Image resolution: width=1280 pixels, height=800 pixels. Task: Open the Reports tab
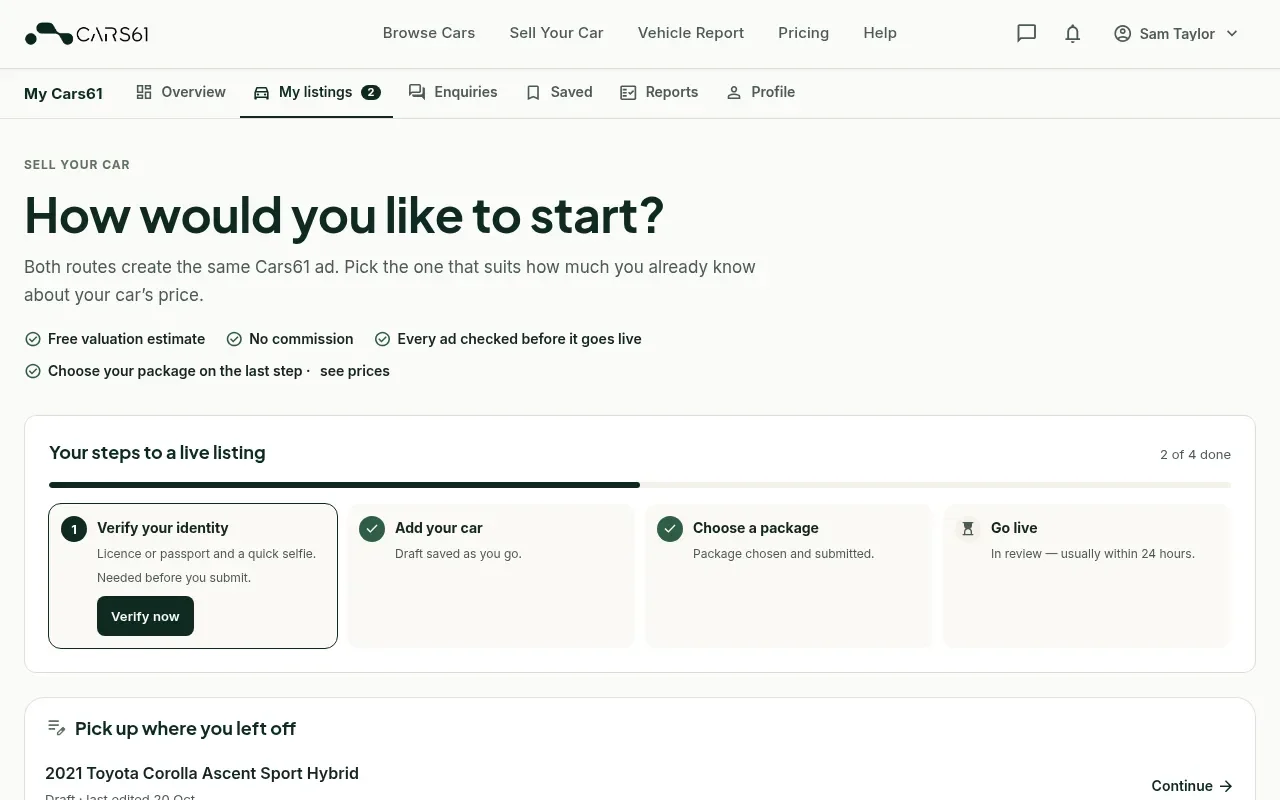(659, 92)
